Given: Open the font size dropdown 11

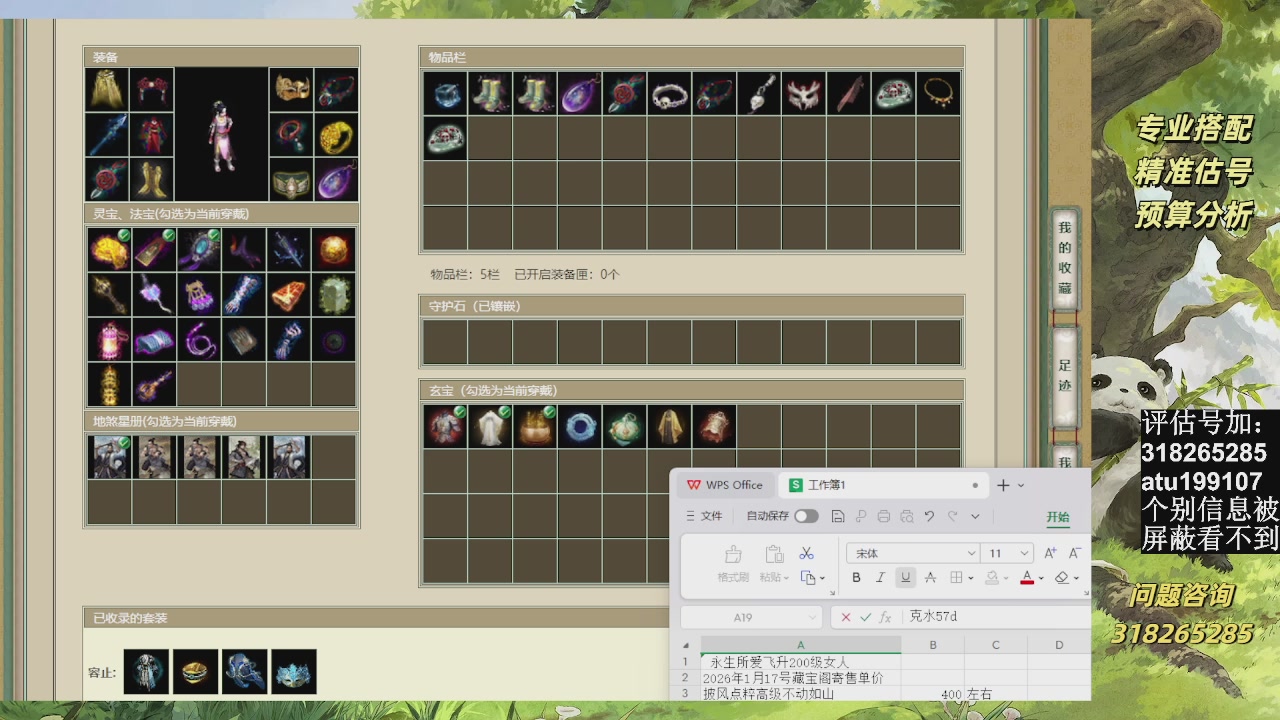Looking at the screenshot, I should tap(1024, 553).
